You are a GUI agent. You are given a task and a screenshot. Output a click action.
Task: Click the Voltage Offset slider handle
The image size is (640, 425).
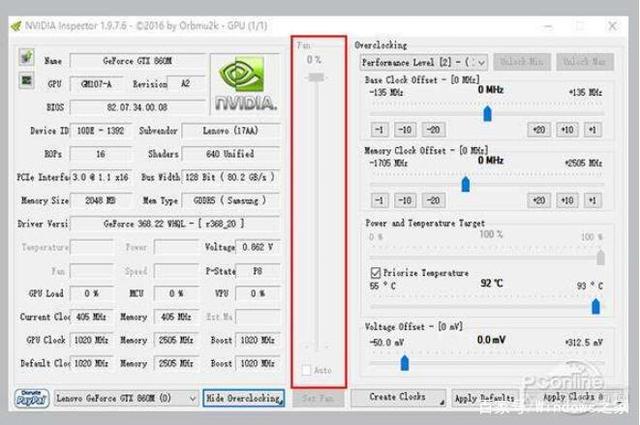[404, 363]
